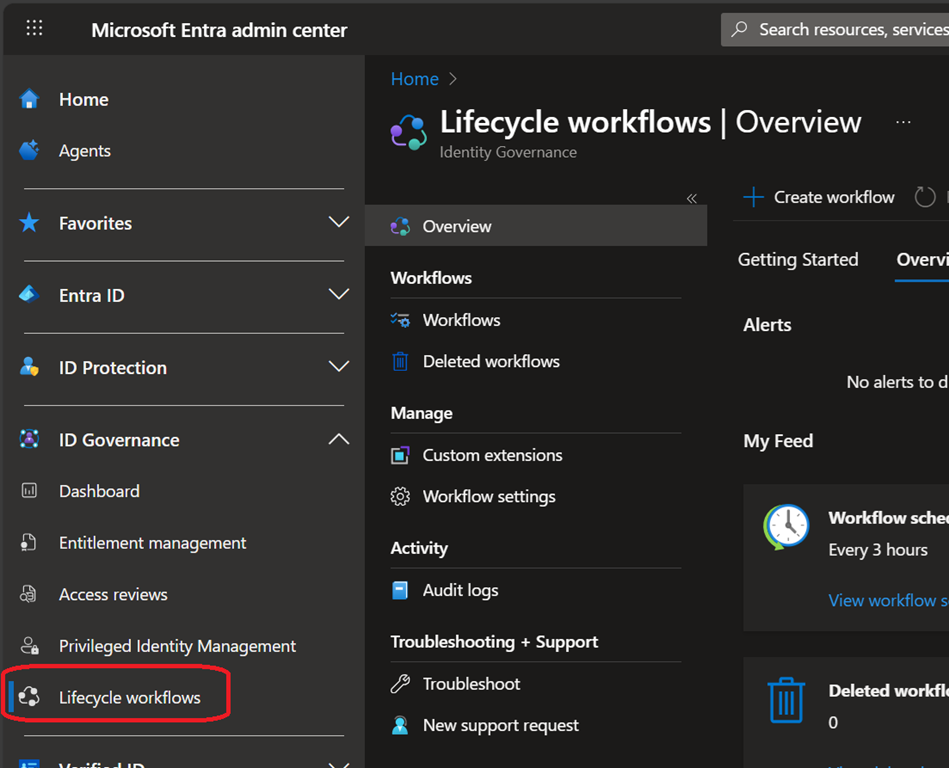Click the Create workflow button

click(x=819, y=198)
